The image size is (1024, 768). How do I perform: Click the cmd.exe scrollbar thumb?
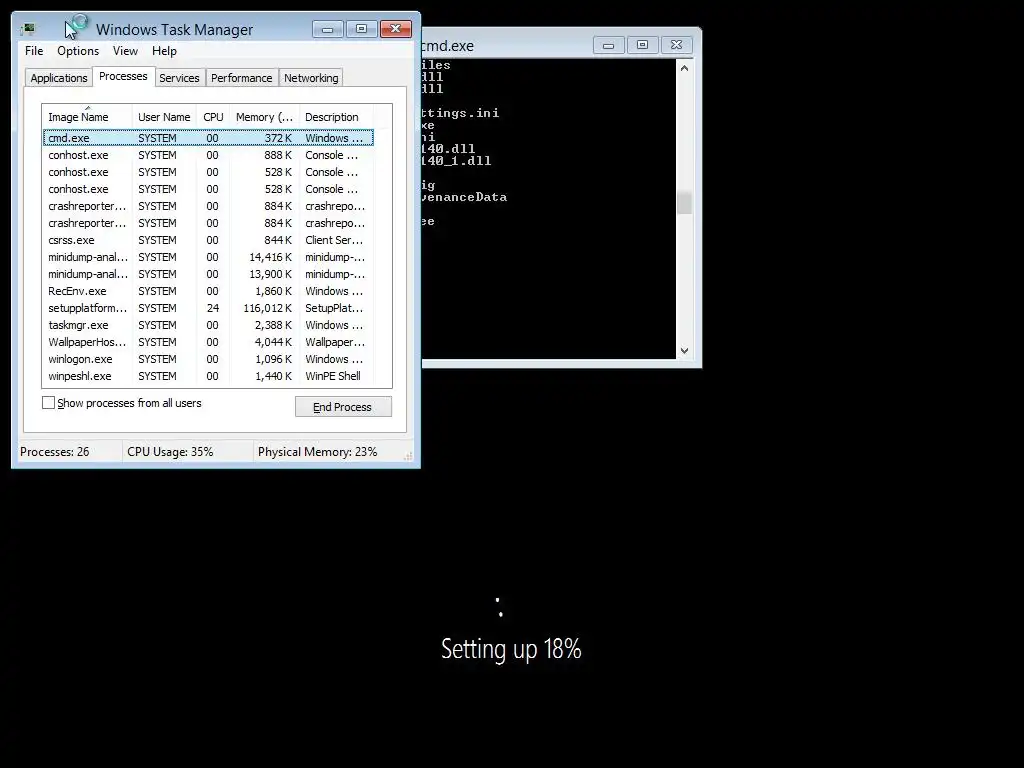click(684, 202)
